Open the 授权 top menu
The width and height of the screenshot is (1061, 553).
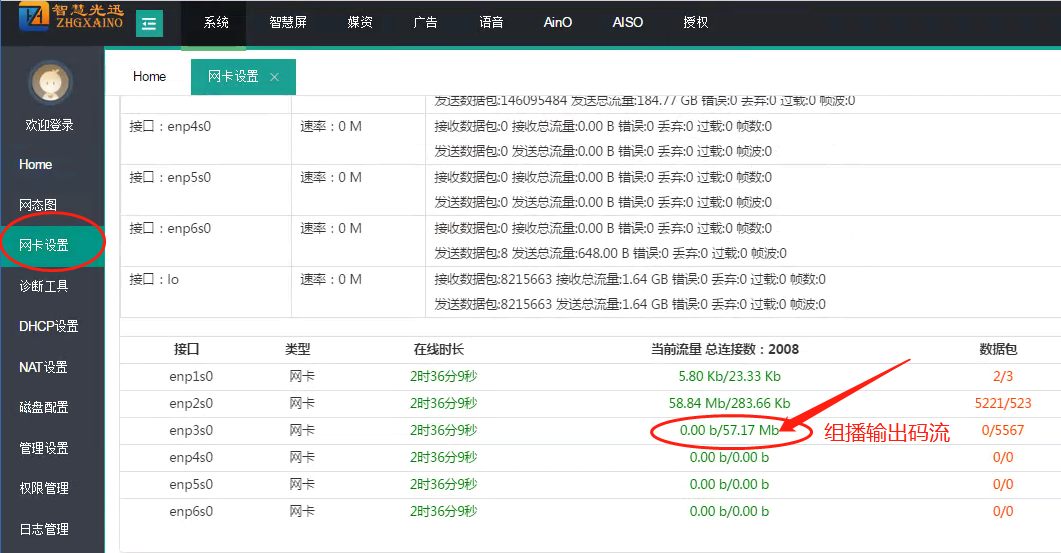(x=695, y=23)
